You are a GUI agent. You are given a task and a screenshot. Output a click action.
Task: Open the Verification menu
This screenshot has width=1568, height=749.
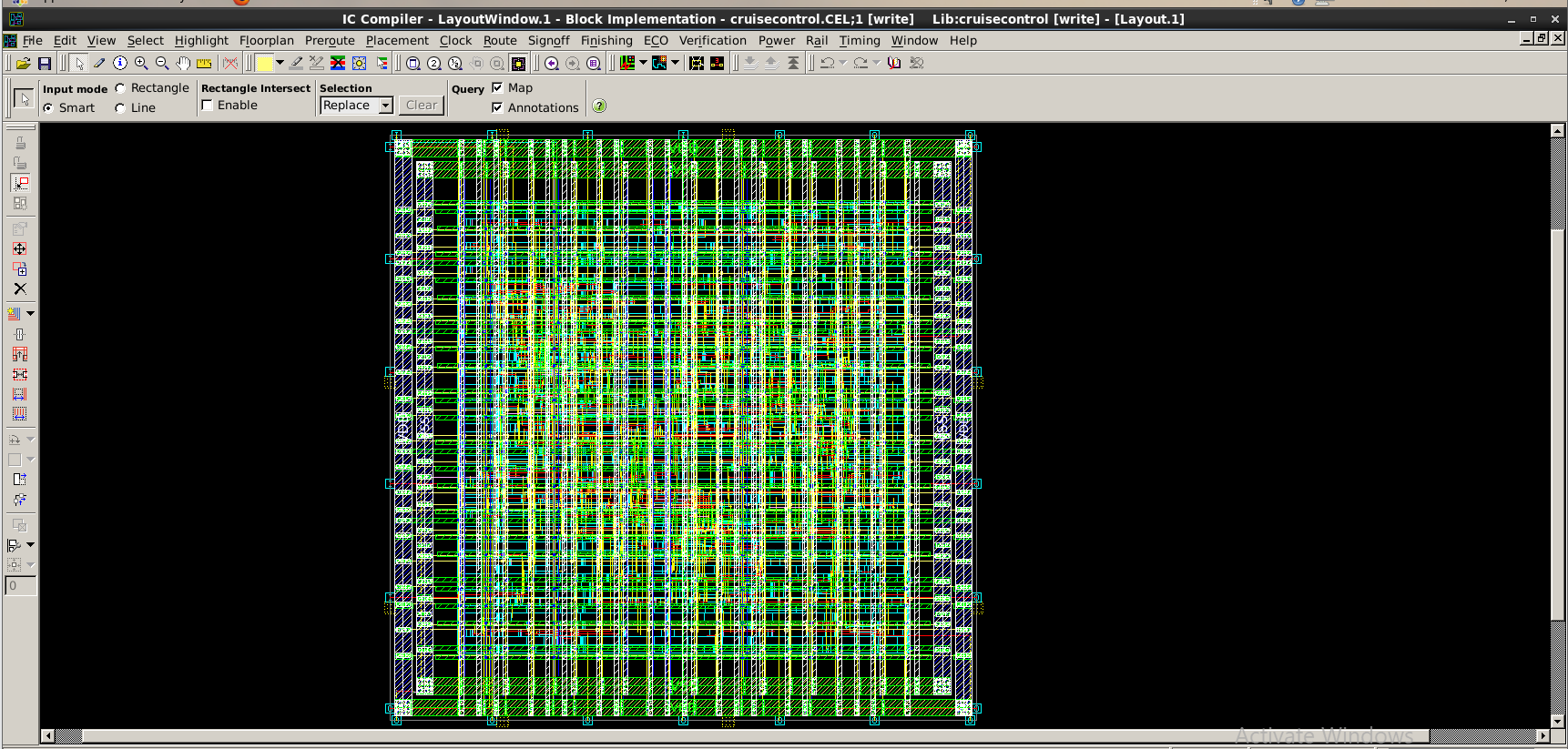713,41
